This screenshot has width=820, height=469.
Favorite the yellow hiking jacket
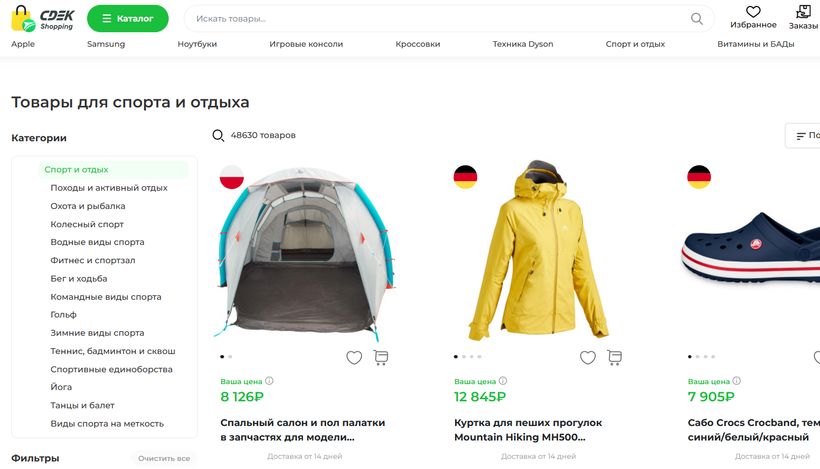[x=588, y=357]
